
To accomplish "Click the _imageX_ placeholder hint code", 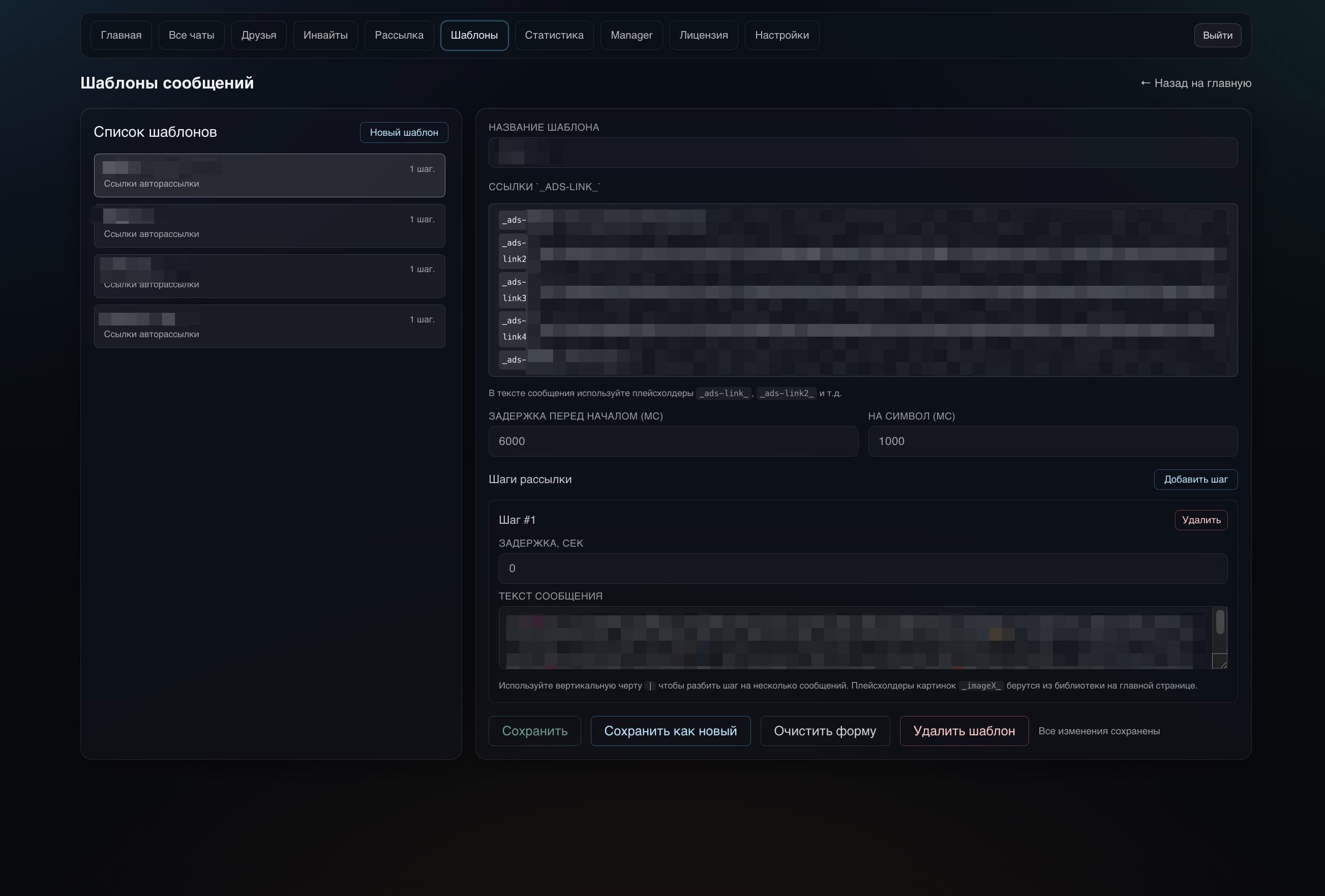I will point(981,686).
